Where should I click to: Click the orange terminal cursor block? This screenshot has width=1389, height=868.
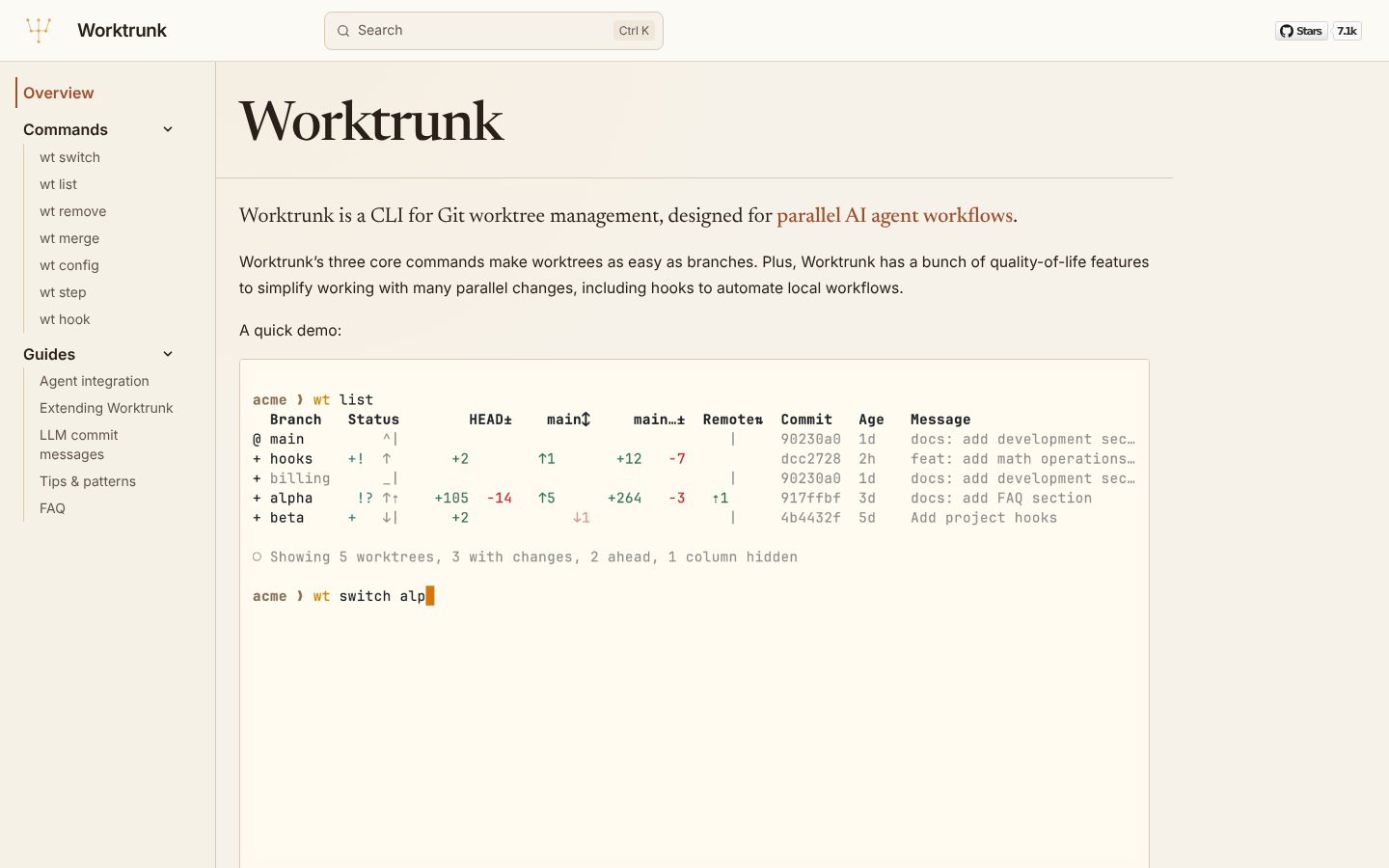pyautogui.click(x=430, y=596)
